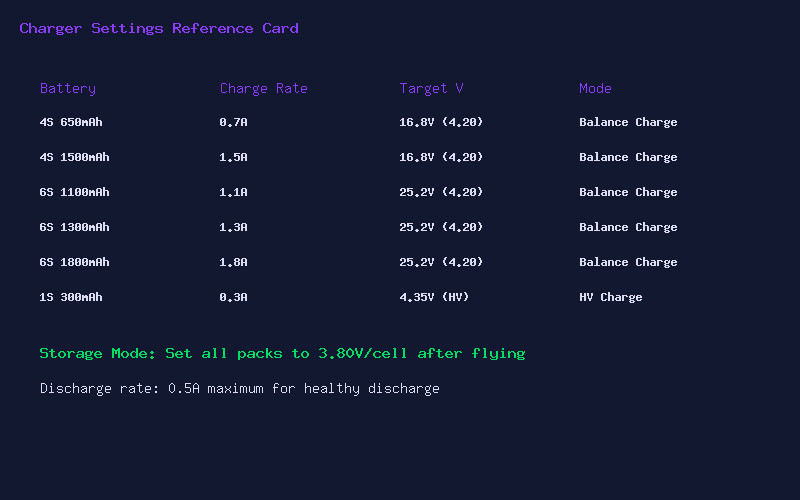
Task: Click the '1S 300mAh' battery cell
Action: click(x=71, y=297)
